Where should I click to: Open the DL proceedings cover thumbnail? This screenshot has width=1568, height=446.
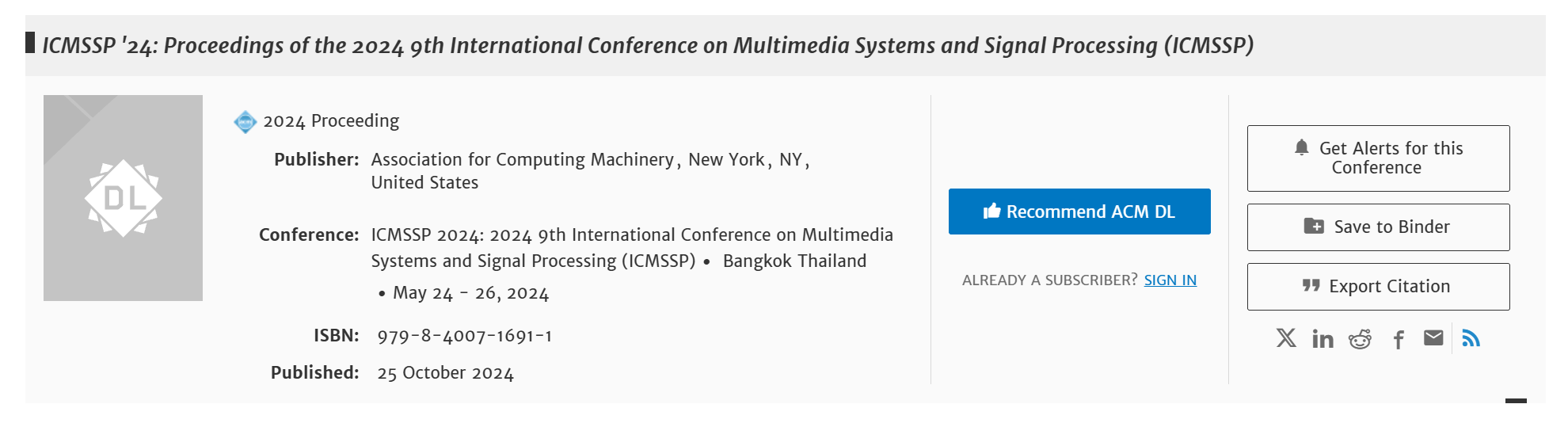tap(123, 198)
